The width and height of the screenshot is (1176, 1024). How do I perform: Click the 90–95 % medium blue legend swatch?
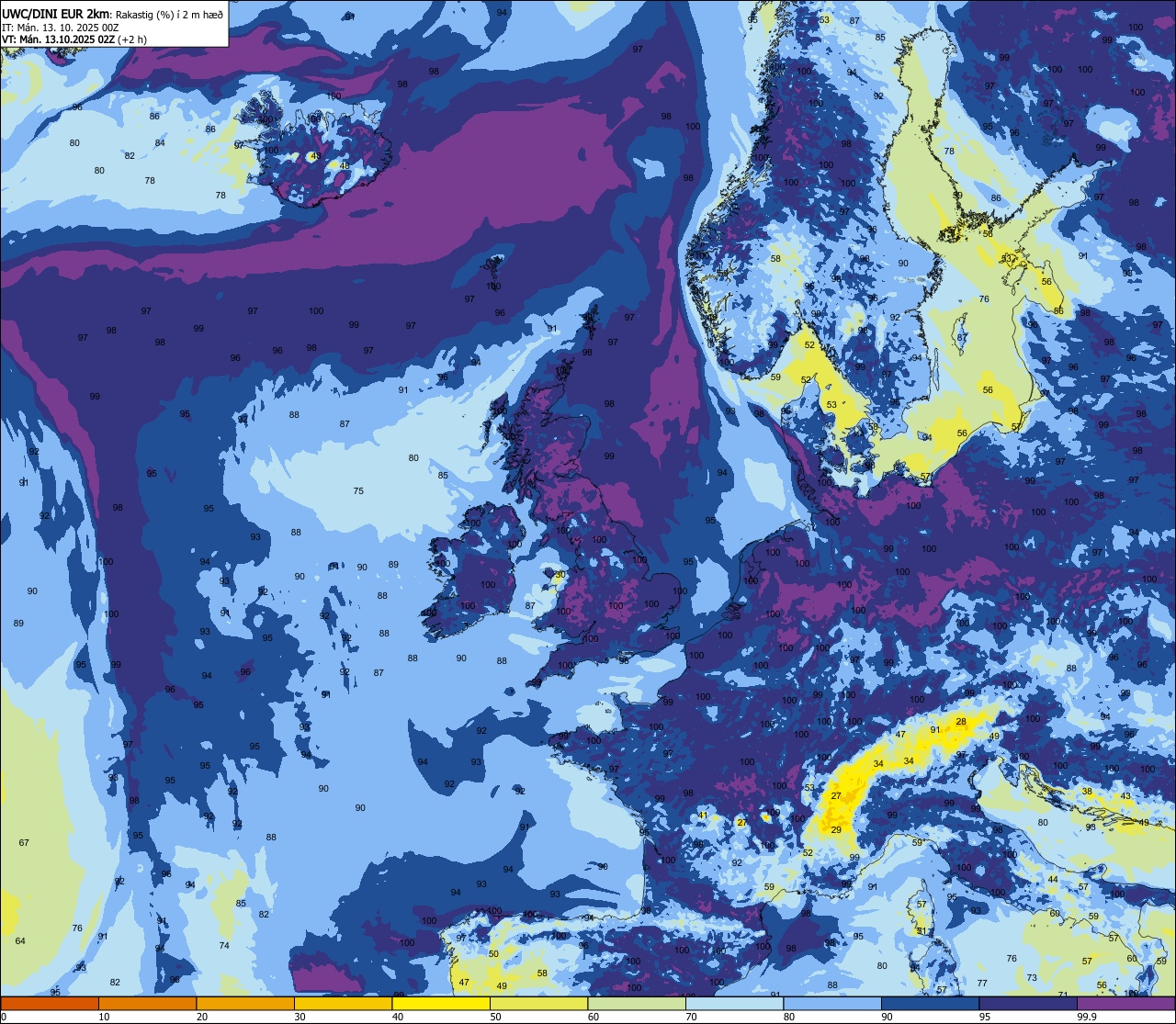(x=930, y=1003)
